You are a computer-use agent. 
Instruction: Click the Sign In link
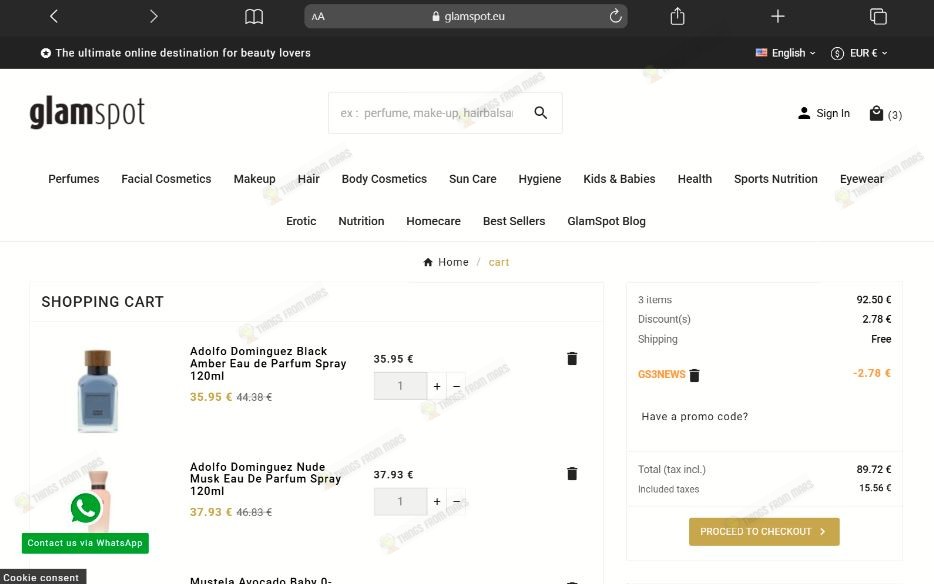pos(824,113)
